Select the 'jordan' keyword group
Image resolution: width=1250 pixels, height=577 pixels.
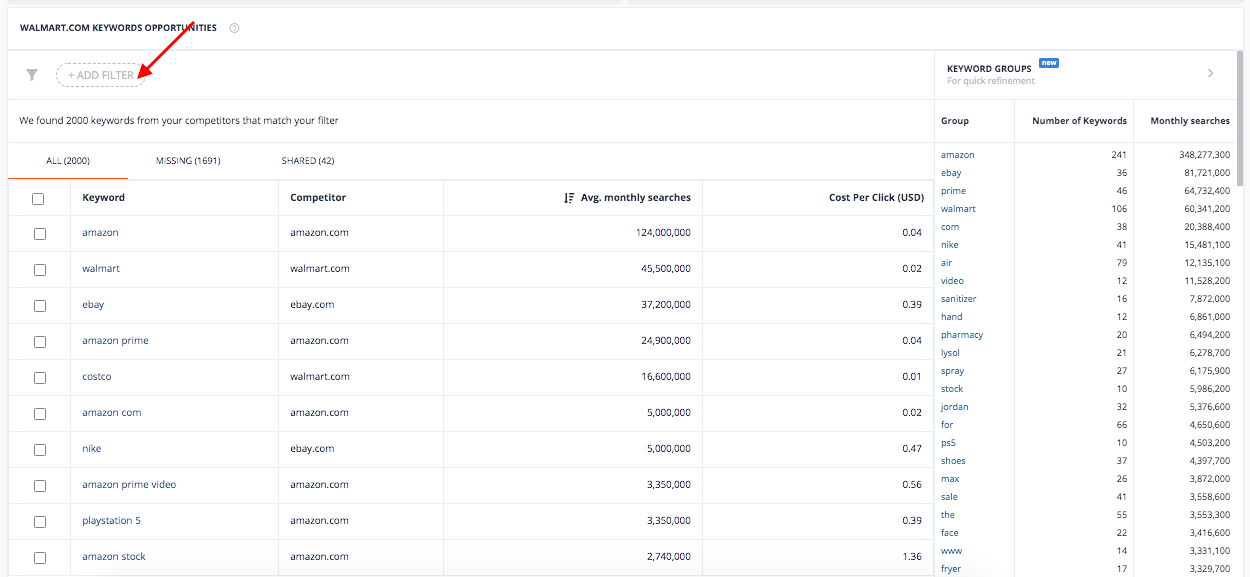[x=955, y=407]
